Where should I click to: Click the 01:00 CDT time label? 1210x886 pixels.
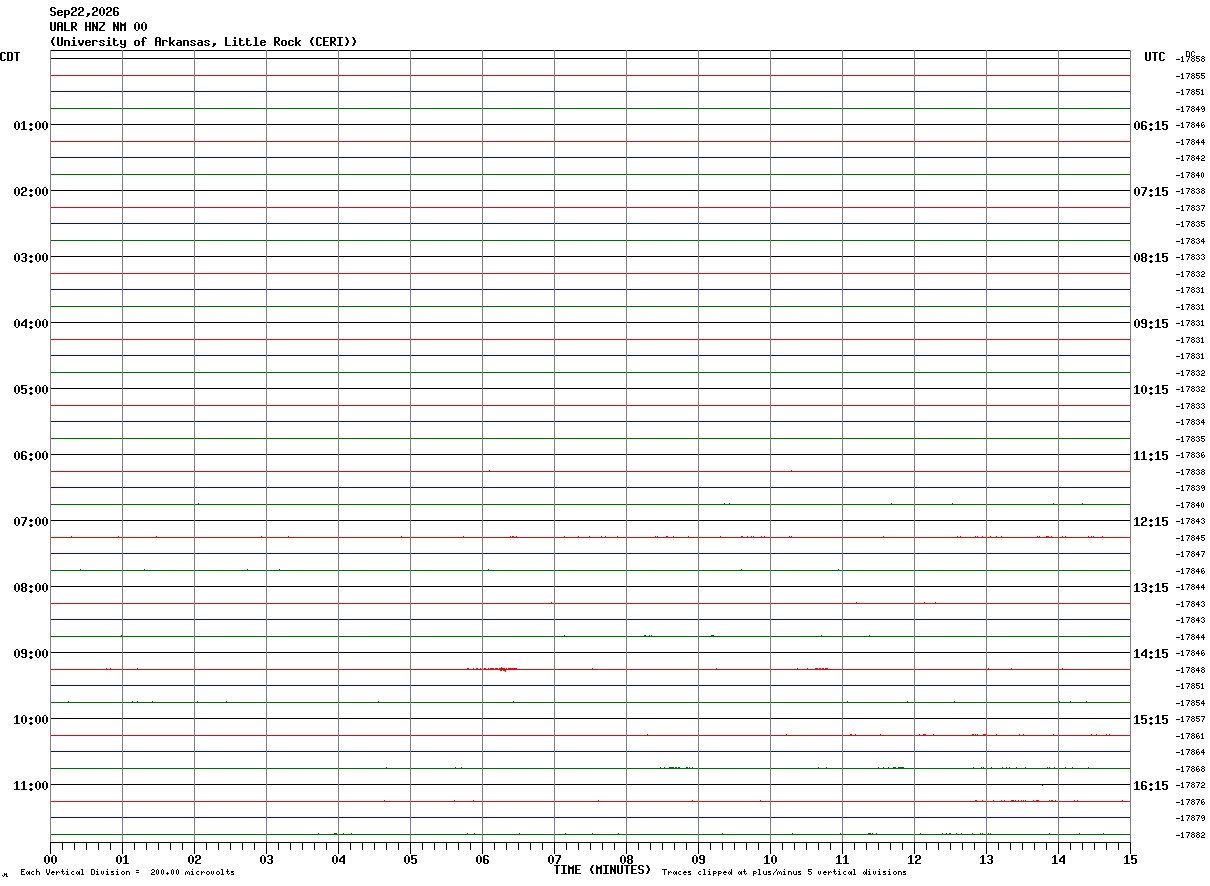31,126
